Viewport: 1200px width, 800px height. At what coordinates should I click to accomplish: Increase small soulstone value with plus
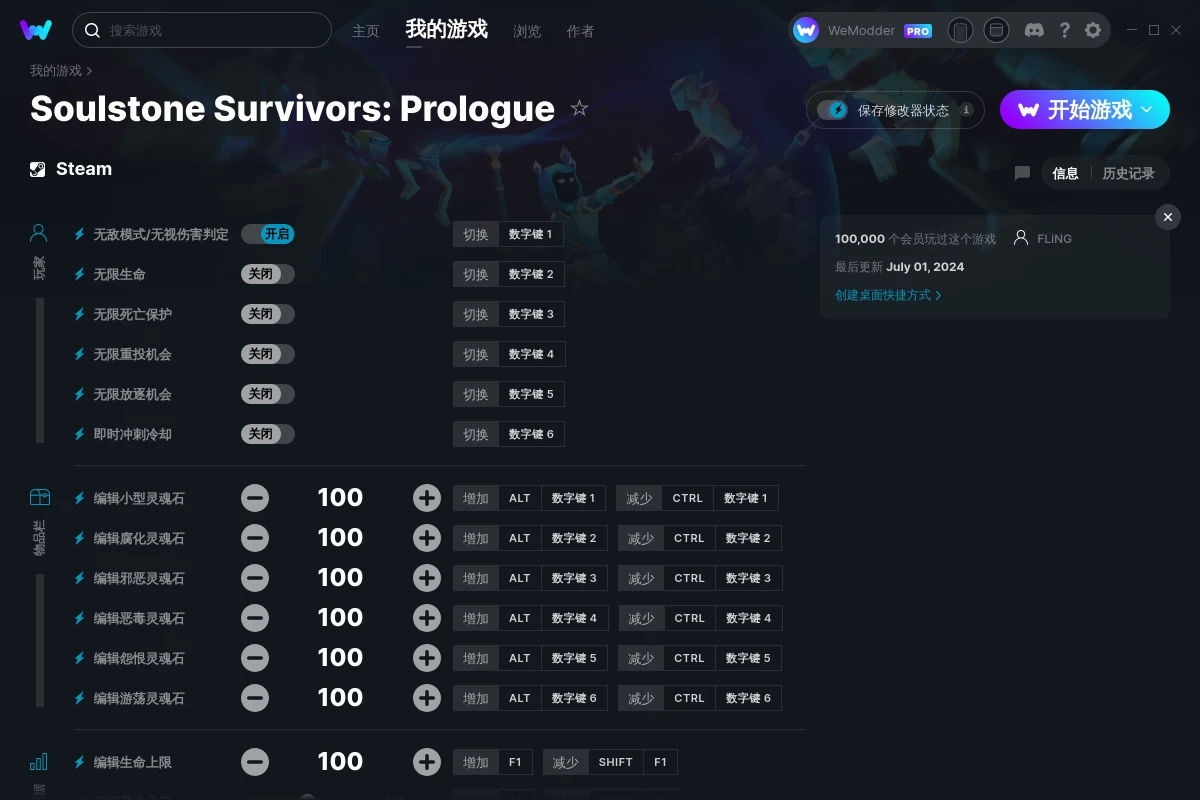point(427,498)
